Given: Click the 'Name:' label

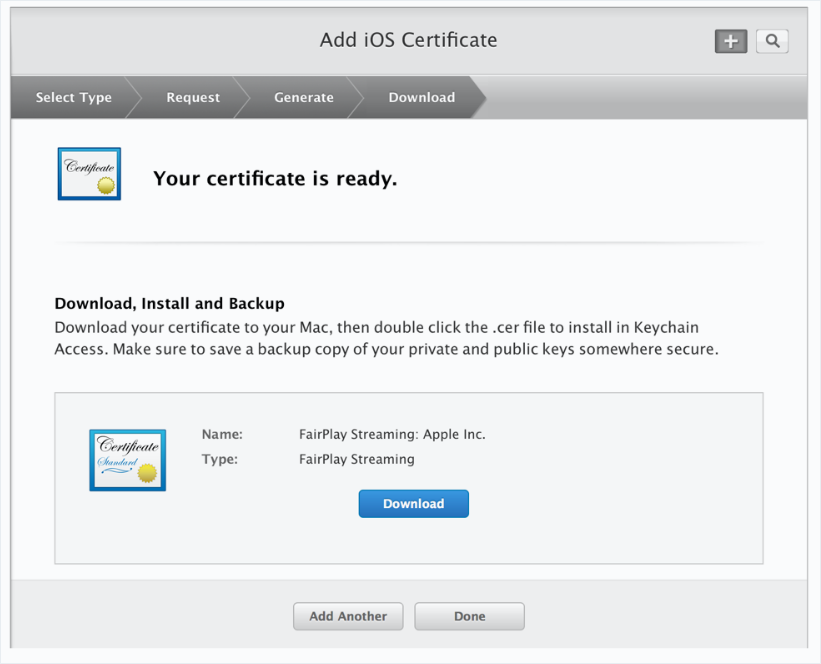Looking at the screenshot, I should 222,434.
